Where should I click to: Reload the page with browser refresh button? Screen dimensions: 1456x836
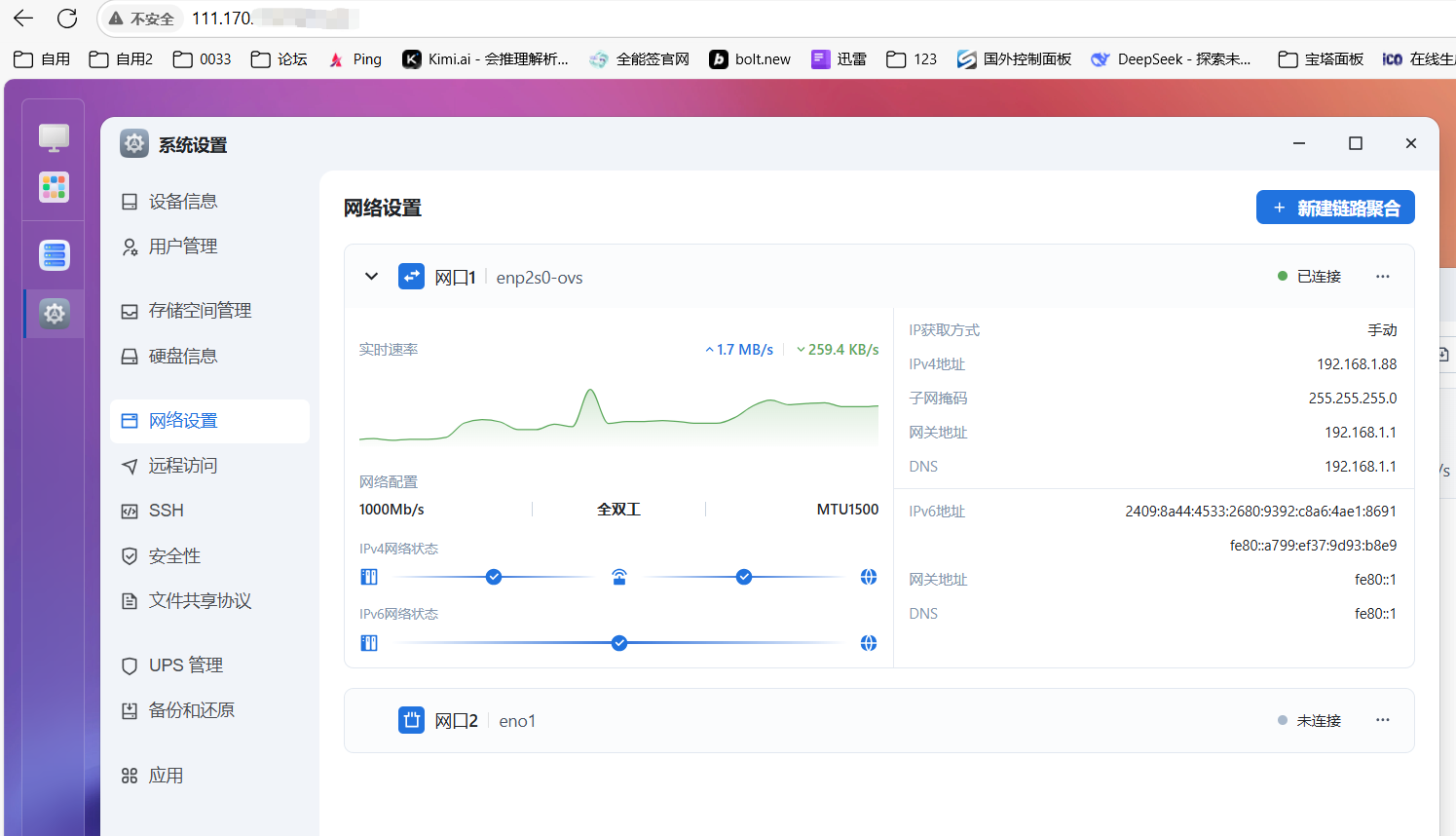click(67, 19)
